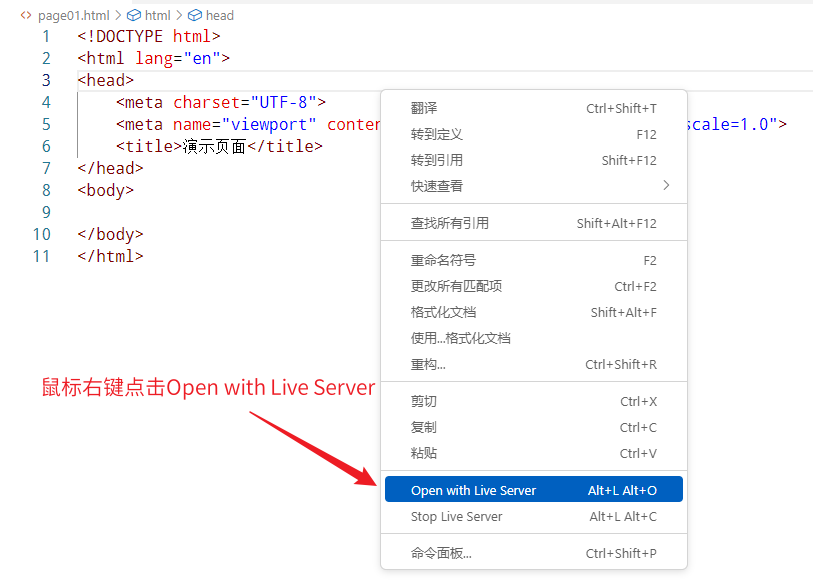This screenshot has height=580, width=813.
Task: Open the 重构... menu item
Action: coord(428,364)
